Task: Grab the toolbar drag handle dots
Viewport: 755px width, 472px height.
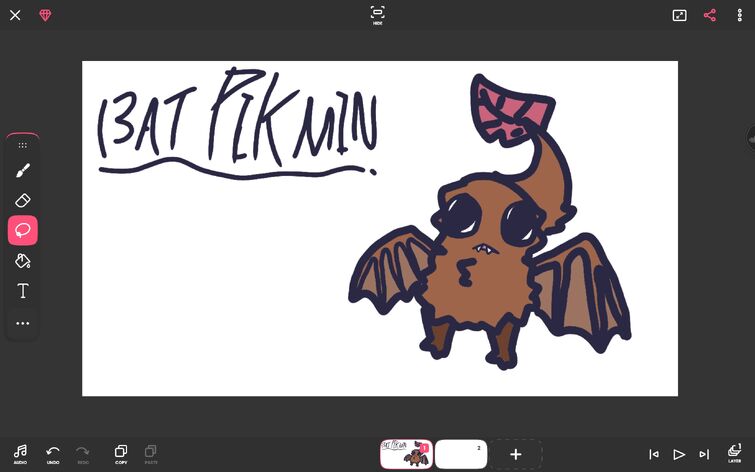Action: [23, 145]
